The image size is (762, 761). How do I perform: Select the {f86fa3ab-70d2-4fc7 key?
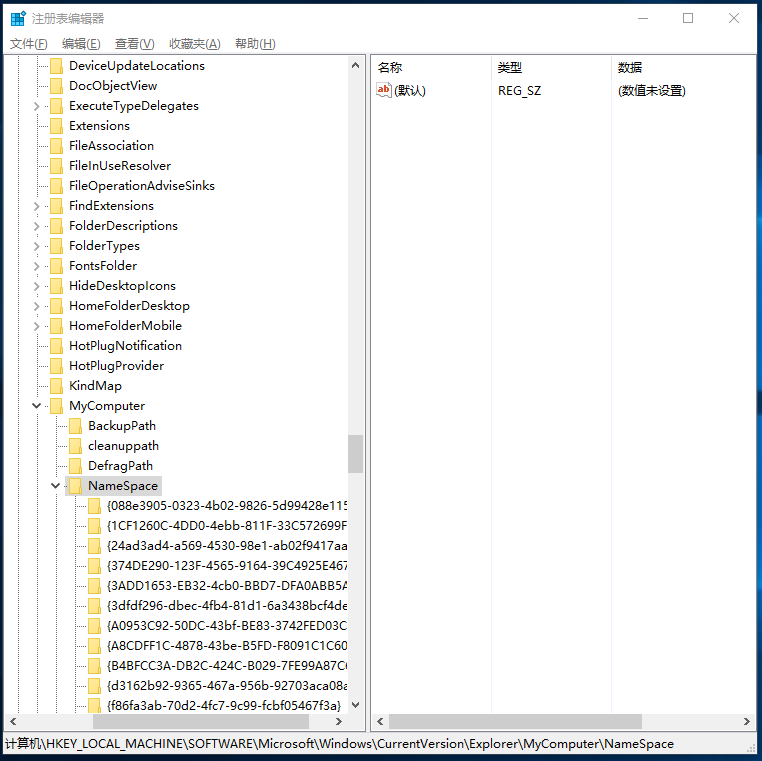pyautogui.click(x=224, y=705)
